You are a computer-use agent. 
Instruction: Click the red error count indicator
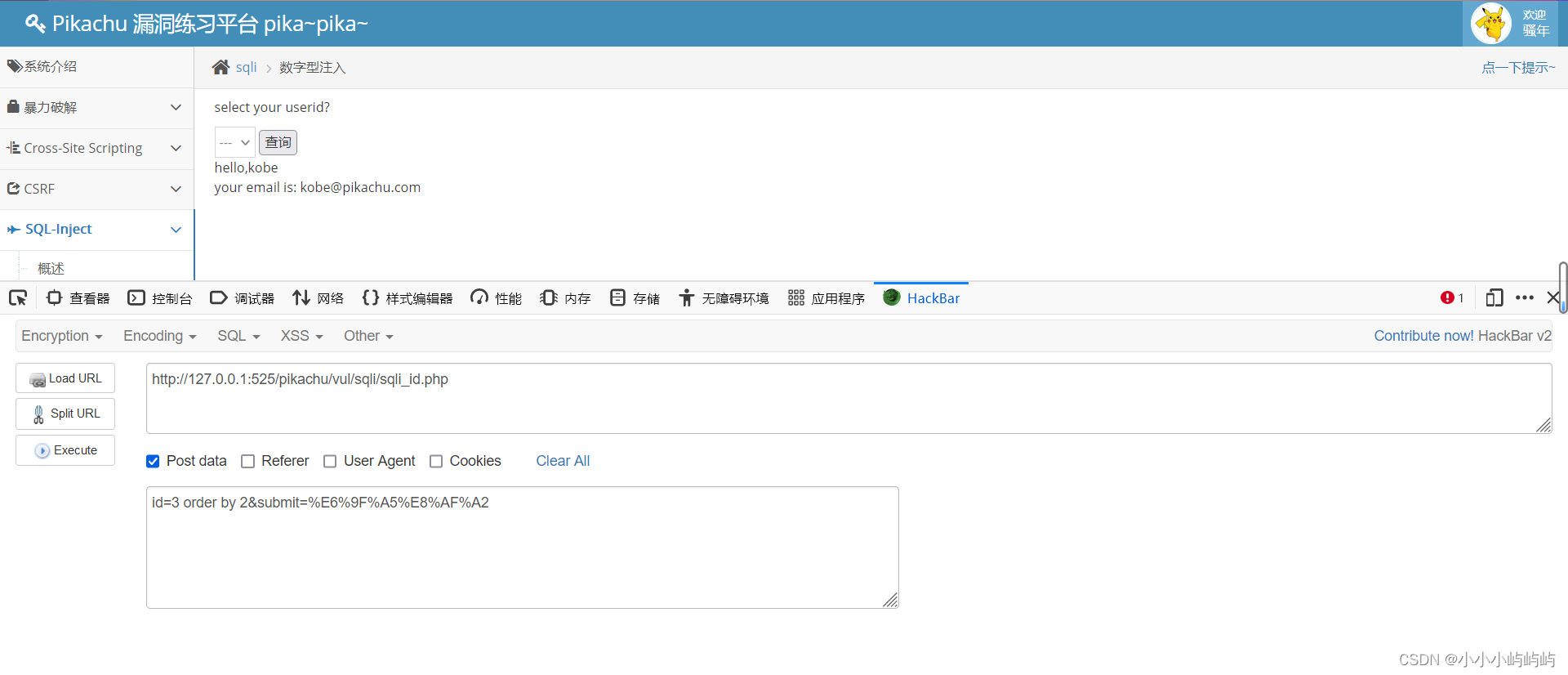(x=1452, y=298)
